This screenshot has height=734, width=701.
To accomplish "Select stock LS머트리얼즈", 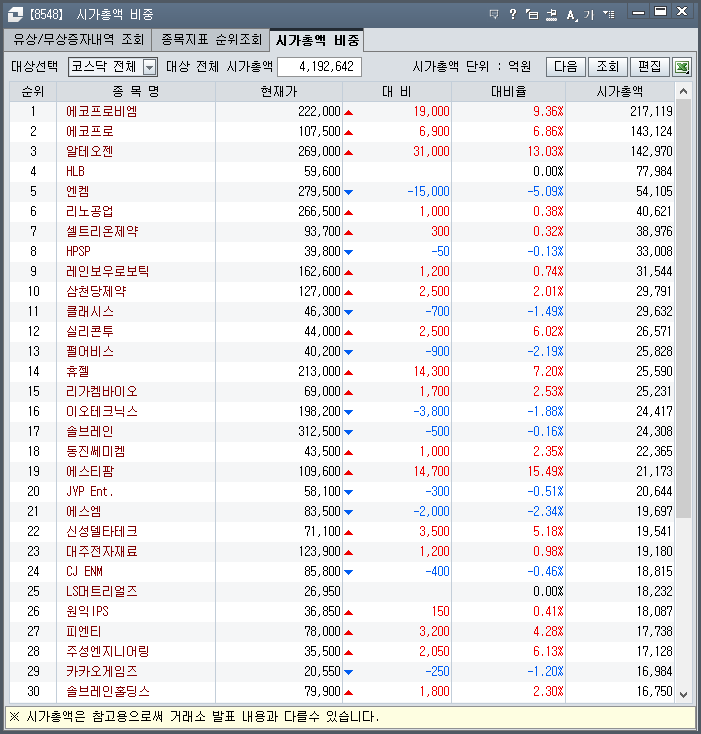I will tap(102, 592).
